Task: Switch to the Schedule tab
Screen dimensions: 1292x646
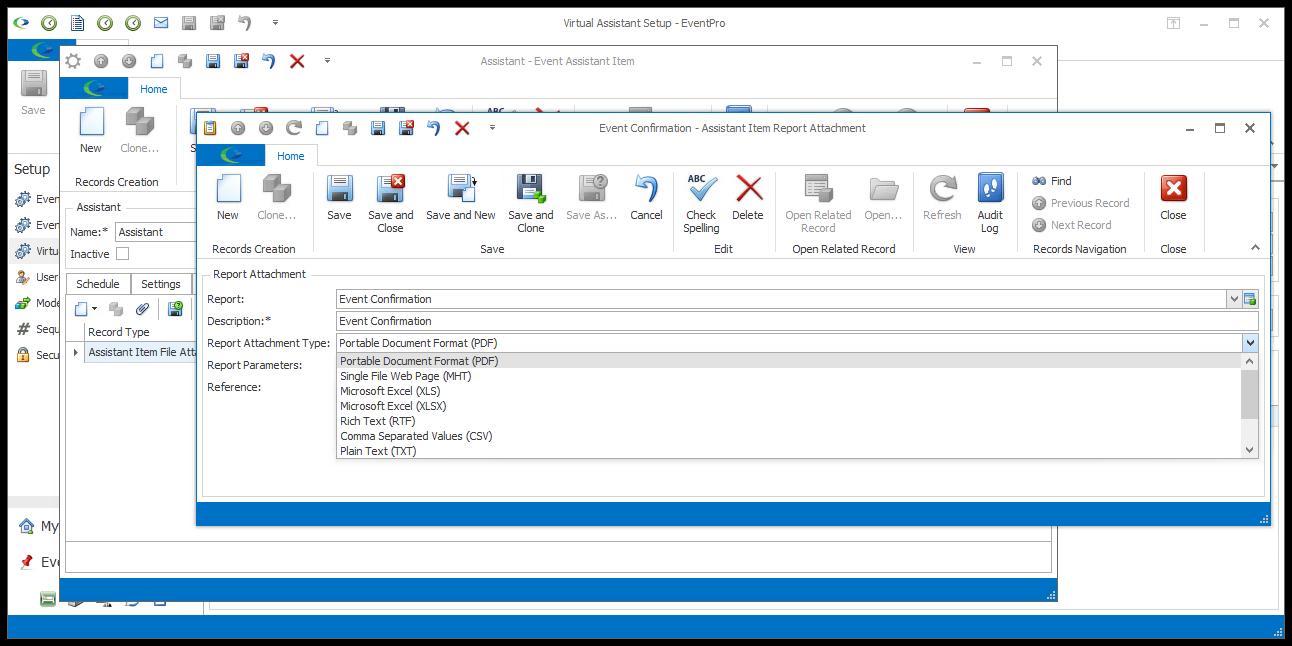Action: pos(98,284)
